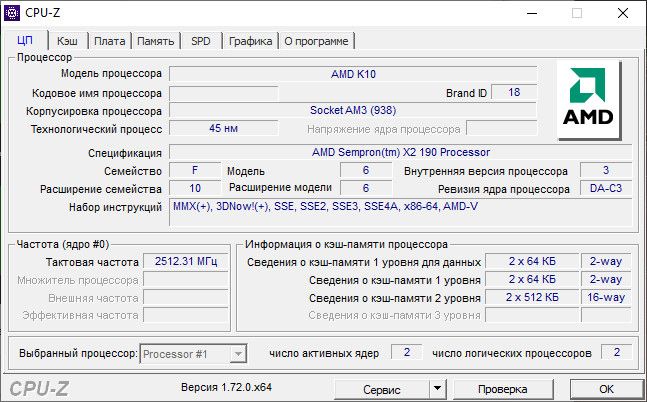The height and width of the screenshot is (402, 647).
Task: Click the empty Множитель процессора field
Action: [x=186, y=279]
